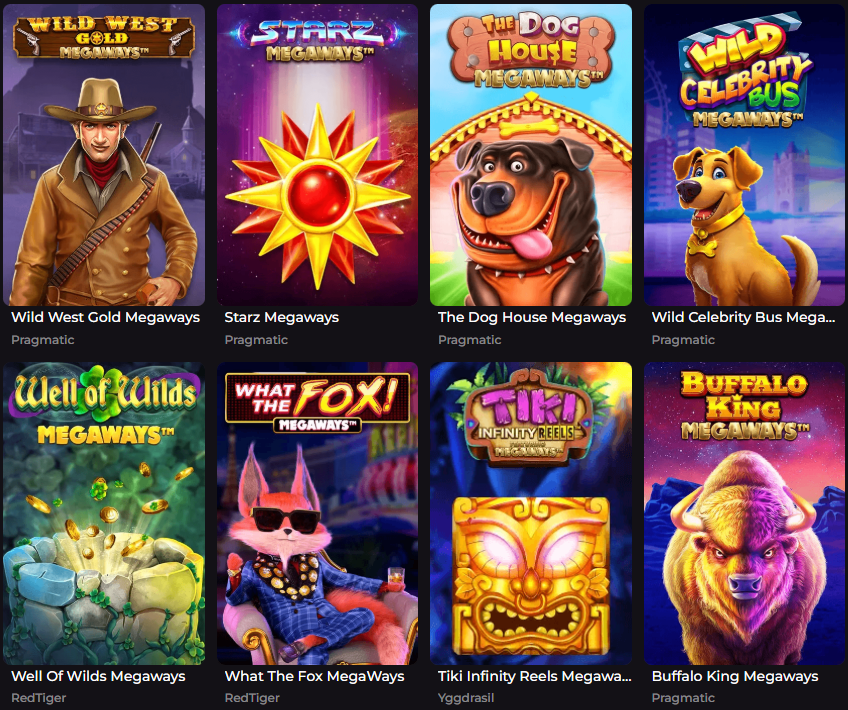Viewport: 848px width, 710px height.
Task: Select the Tiki Infinity Reels Megaways tile
Action: pyautogui.click(x=531, y=513)
